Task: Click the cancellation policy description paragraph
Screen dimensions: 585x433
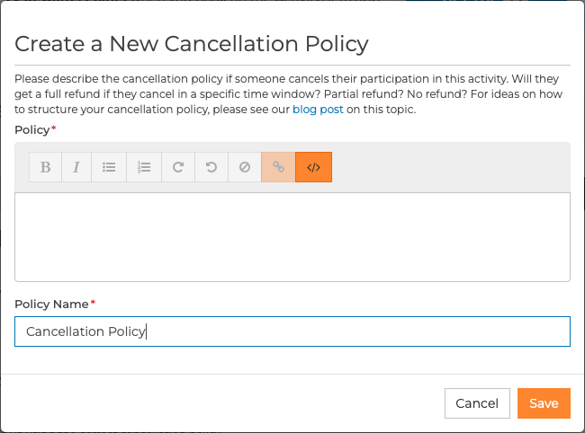Action: tap(288, 94)
